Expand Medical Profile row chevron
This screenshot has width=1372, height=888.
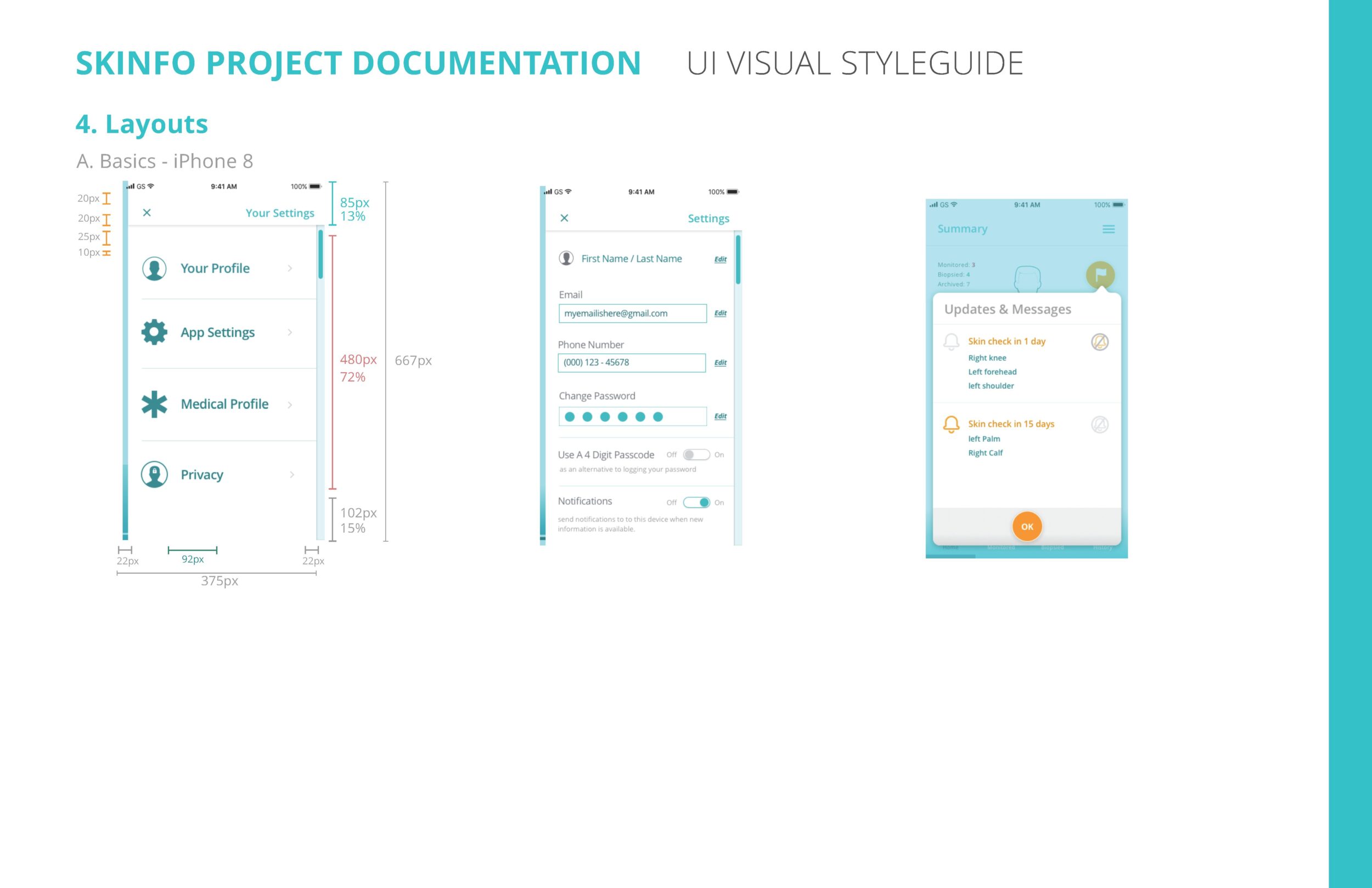pos(290,405)
